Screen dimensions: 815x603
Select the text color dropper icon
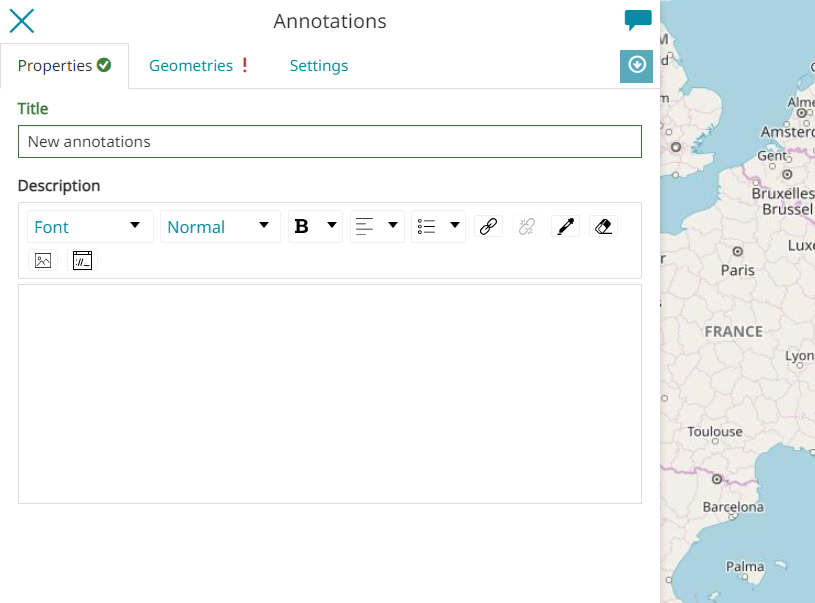565,227
